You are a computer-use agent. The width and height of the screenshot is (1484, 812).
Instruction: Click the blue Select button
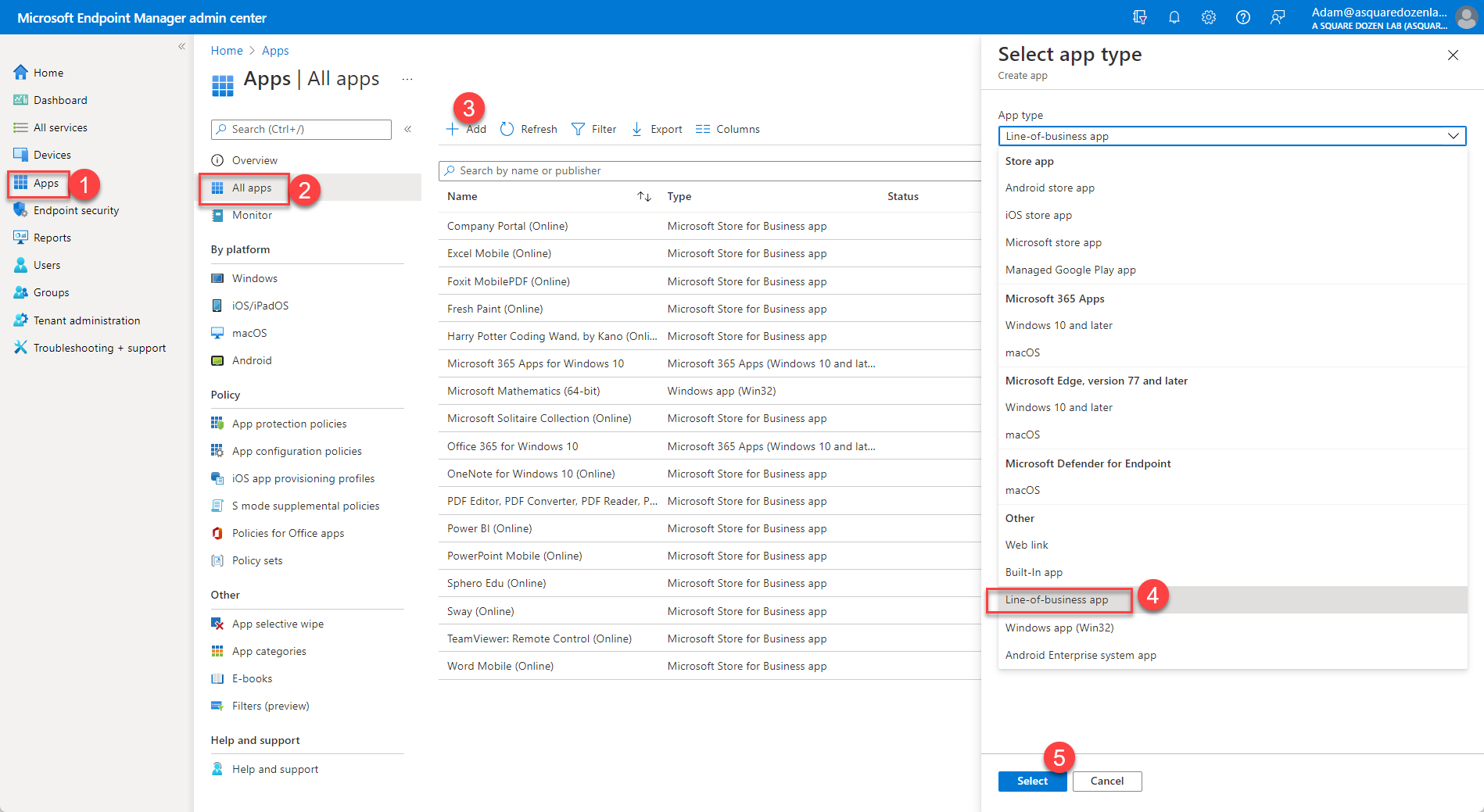click(x=1032, y=781)
